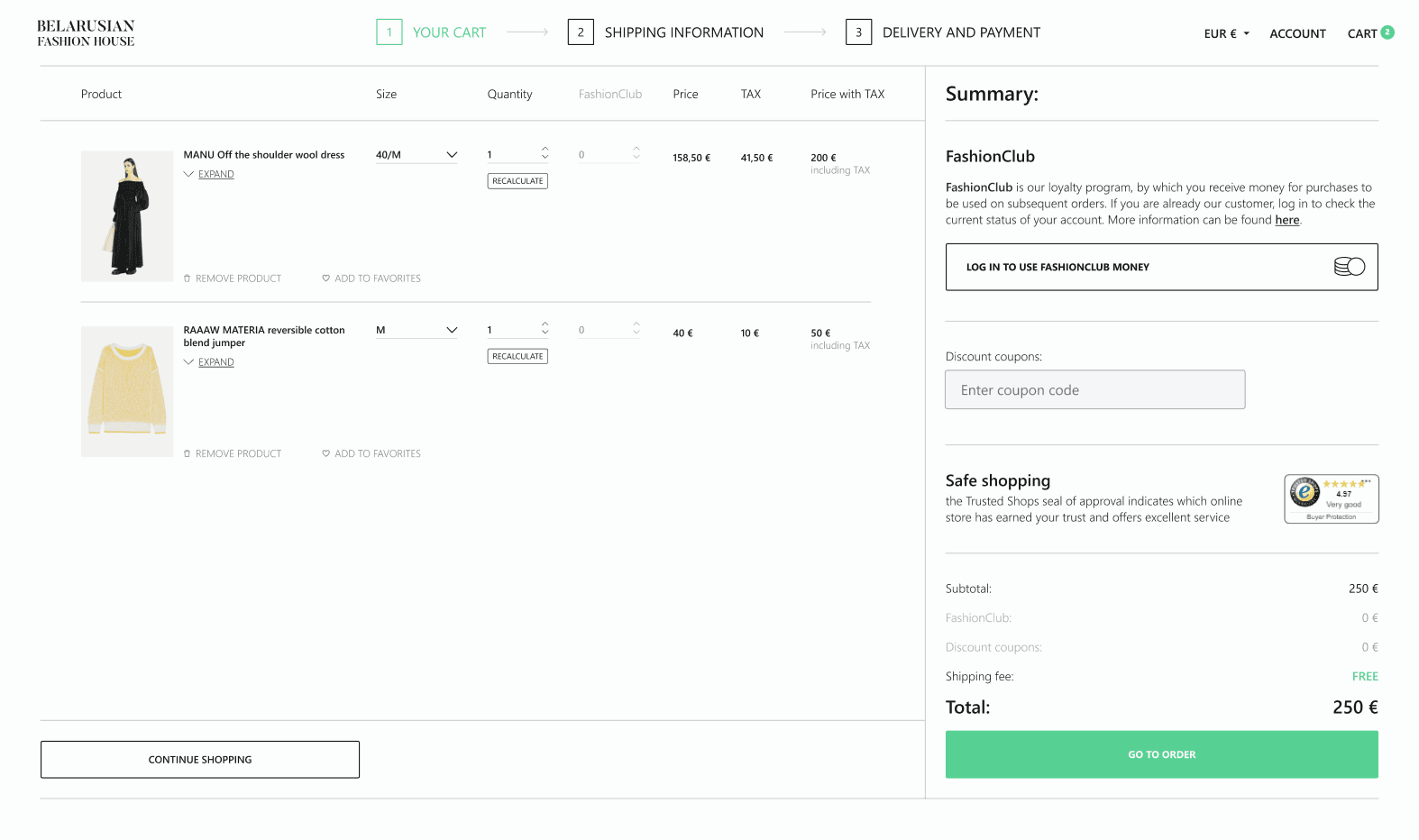Open the 40/M size dropdown for MANU dress
Image resolution: width=1419 pixels, height=840 pixels.
tap(417, 155)
